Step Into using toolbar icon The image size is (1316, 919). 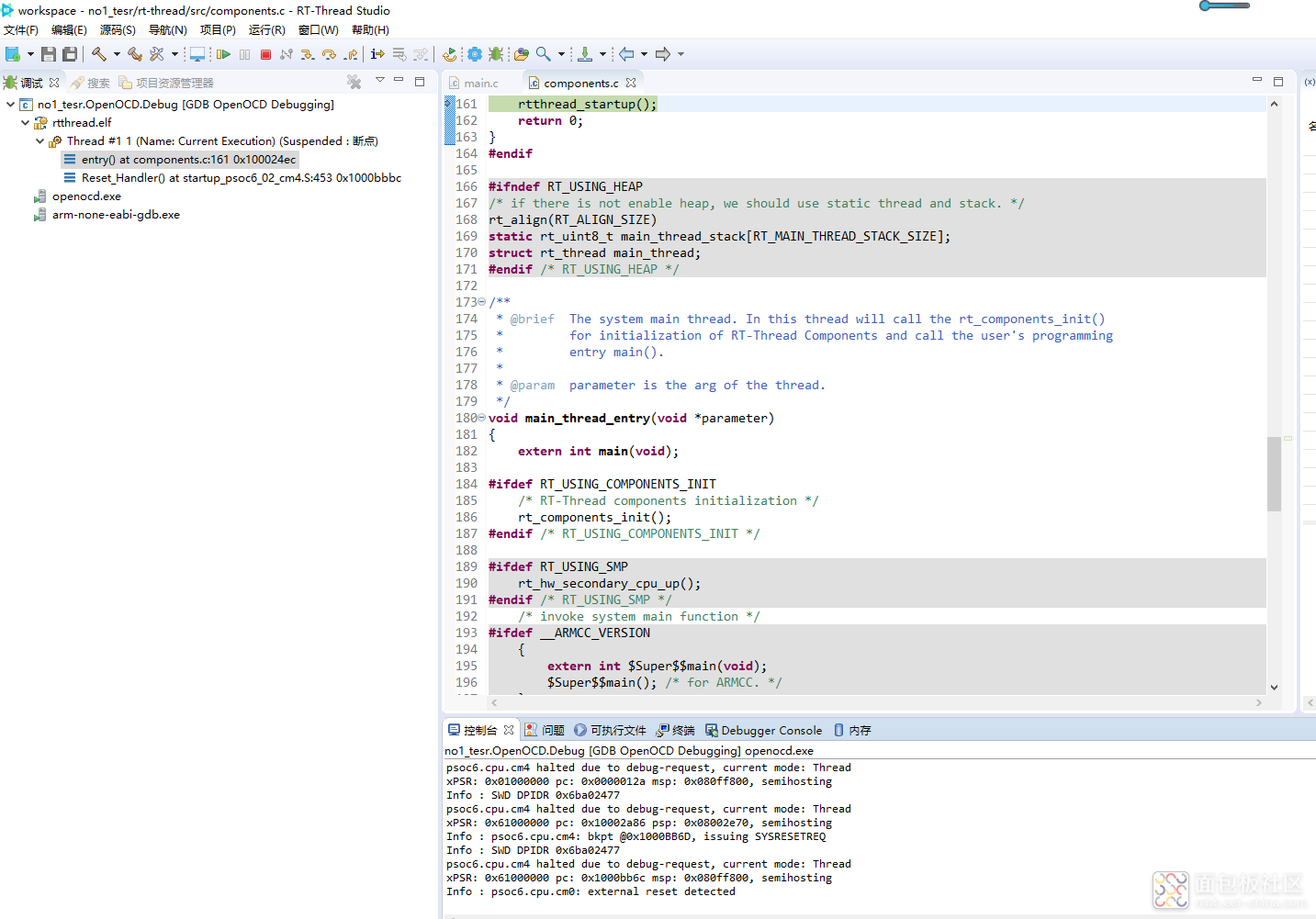point(308,54)
